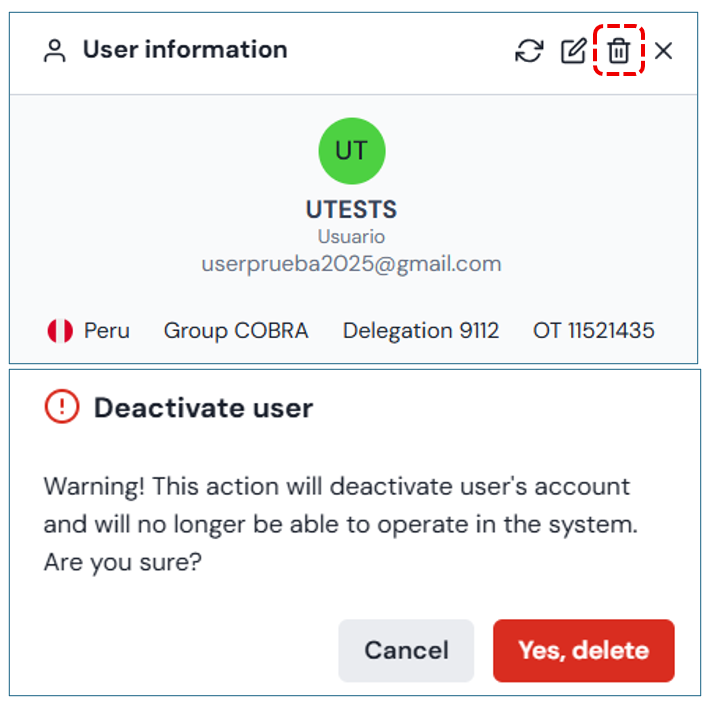Viewport: 708px width, 704px height.
Task: Click the Usuario role label
Action: 351,237
